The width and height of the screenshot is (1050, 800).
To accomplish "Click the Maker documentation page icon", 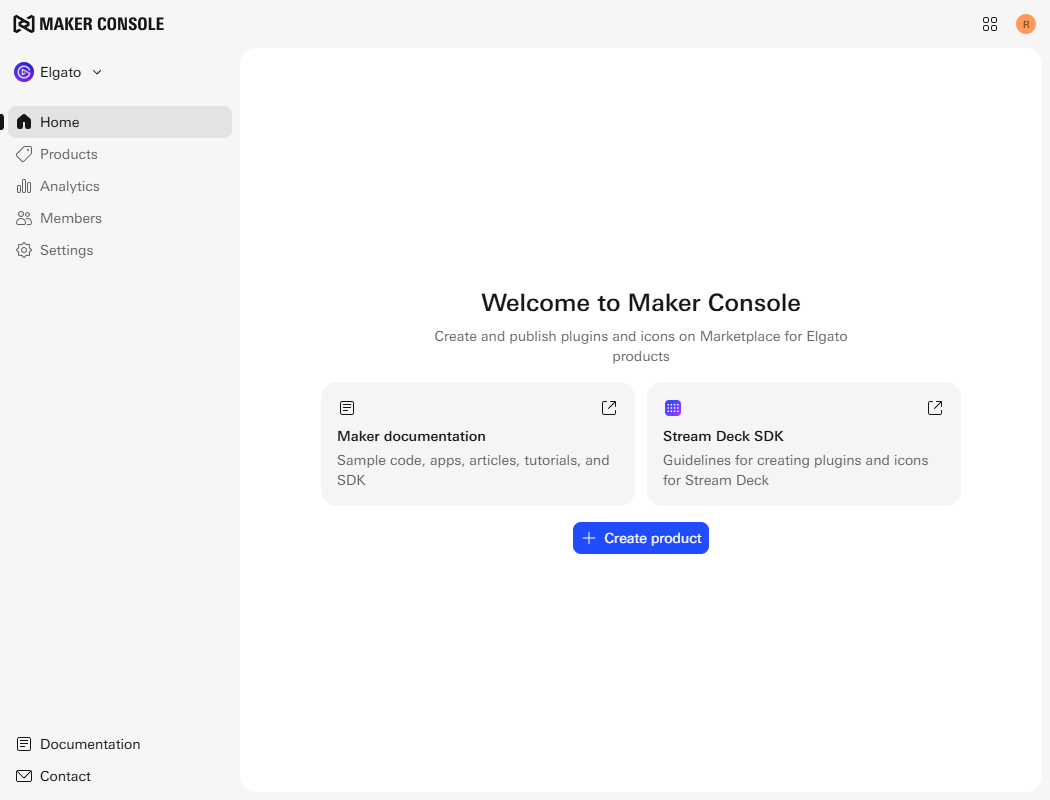I will pos(347,408).
